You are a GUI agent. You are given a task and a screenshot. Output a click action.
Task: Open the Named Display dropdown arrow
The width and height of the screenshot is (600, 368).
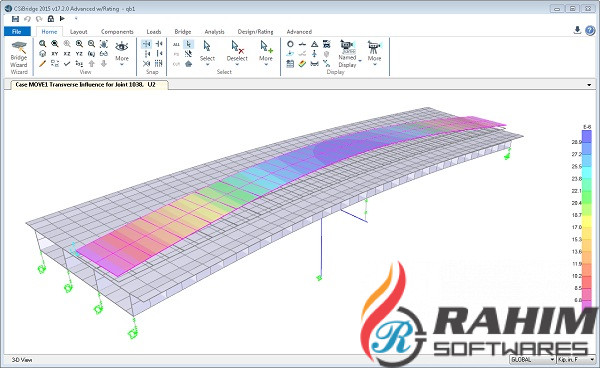click(360, 61)
